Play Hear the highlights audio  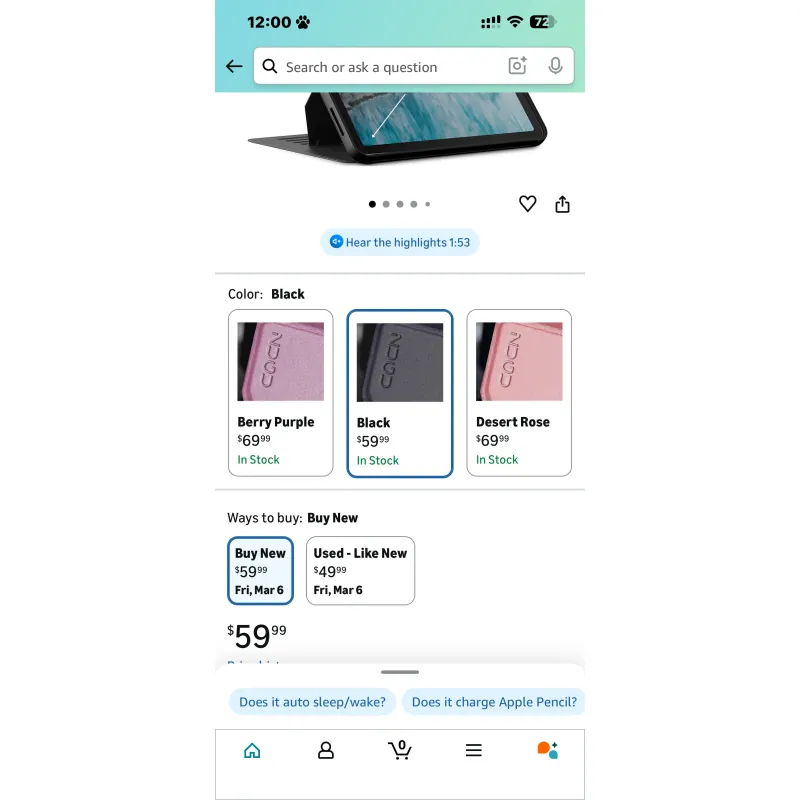pyautogui.click(x=400, y=242)
